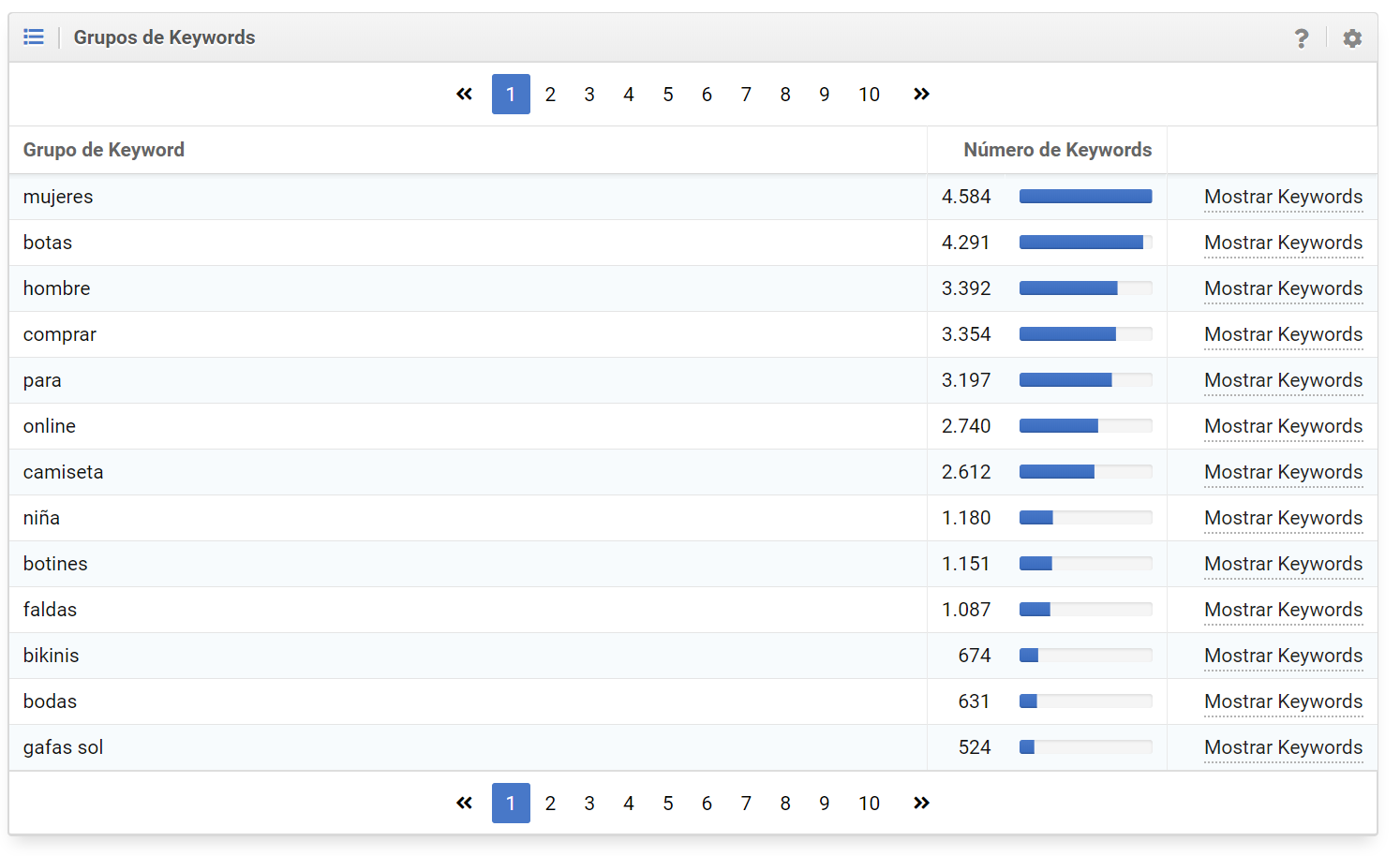Go to first page using top double-left arrow
This screenshot has height=856, width=1400.
pyautogui.click(x=464, y=95)
